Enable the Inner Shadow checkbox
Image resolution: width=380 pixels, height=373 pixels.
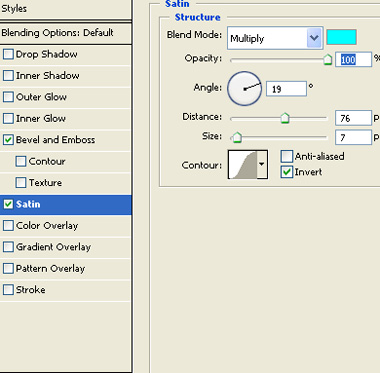point(8,76)
